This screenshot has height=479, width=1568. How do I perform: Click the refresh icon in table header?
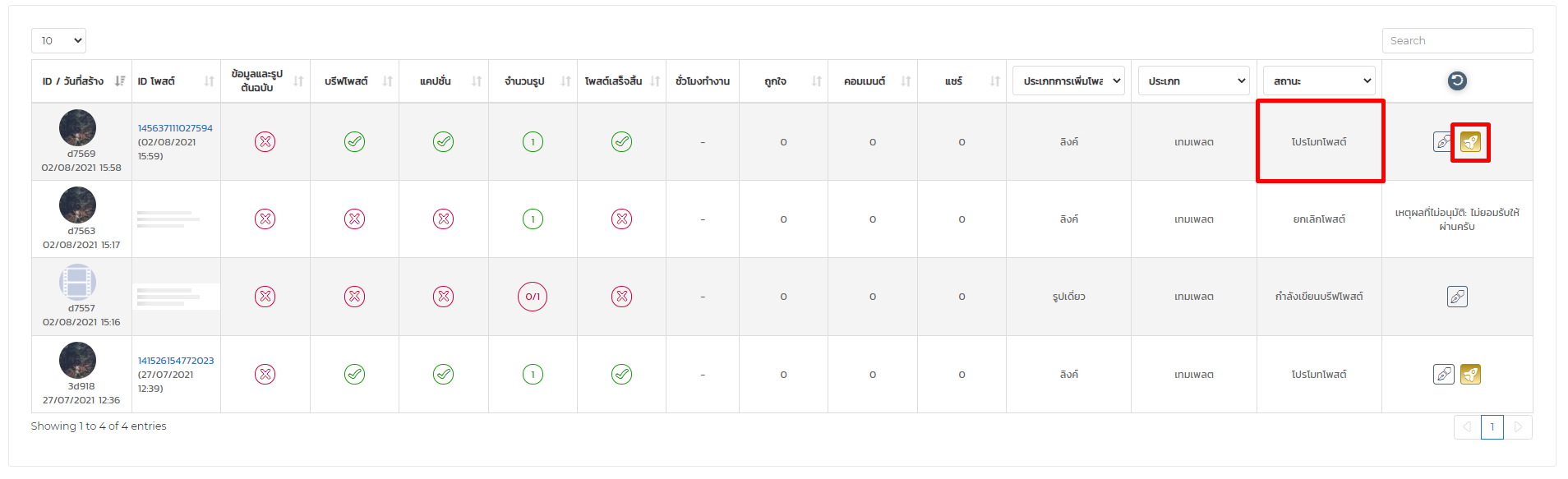coord(1457,81)
